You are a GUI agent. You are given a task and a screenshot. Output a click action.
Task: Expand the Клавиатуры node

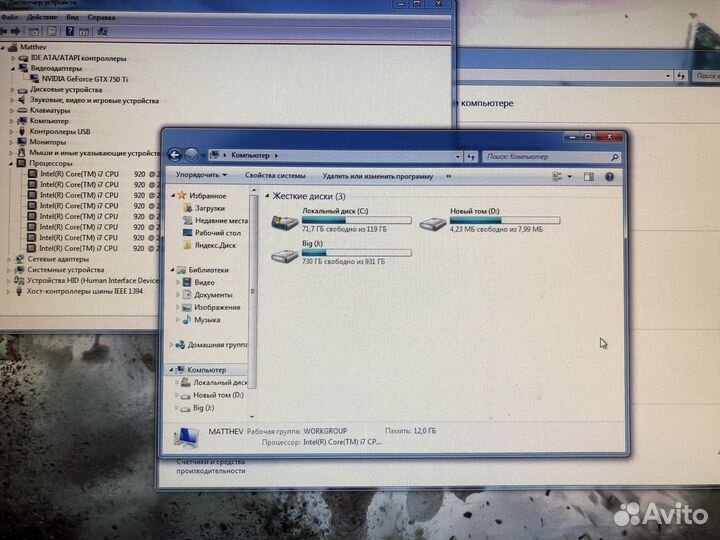(x=12, y=111)
